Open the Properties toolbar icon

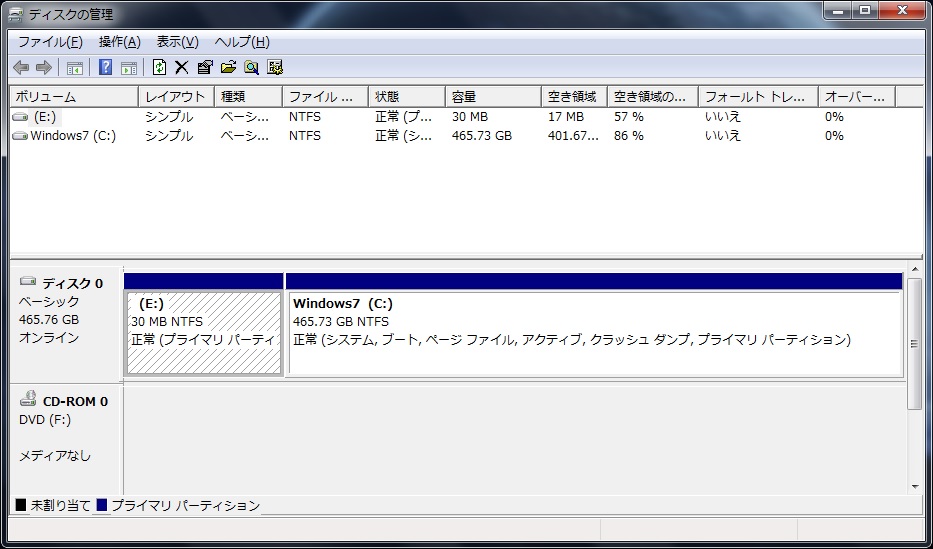(x=205, y=67)
